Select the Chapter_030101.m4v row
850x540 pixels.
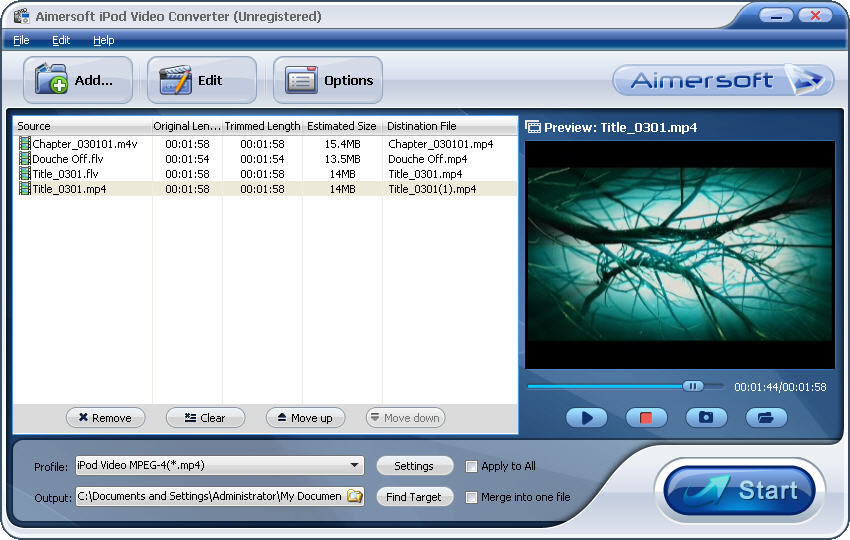(x=266, y=144)
